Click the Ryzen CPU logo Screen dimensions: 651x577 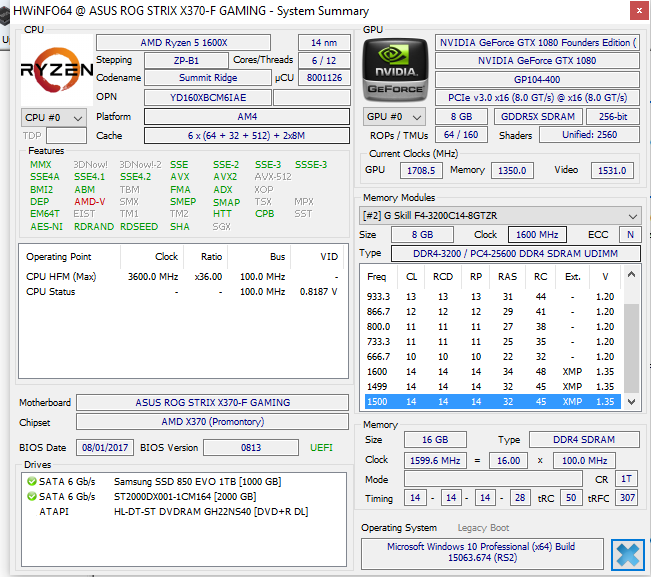coord(57,70)
